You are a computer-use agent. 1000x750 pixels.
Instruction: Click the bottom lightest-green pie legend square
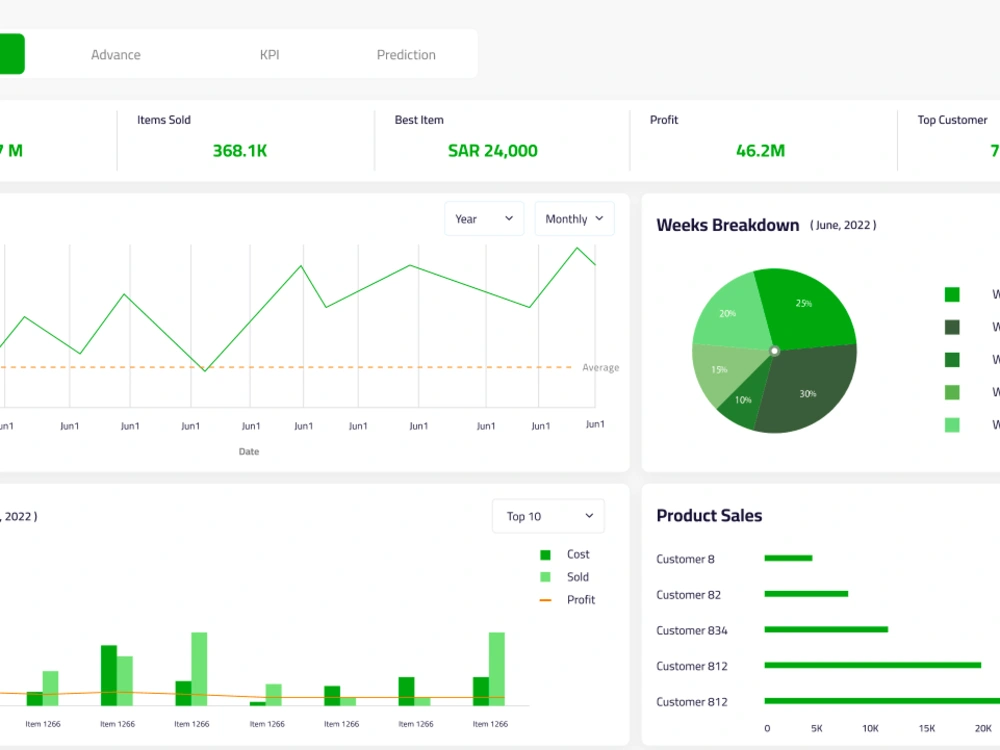coord(952,424)
